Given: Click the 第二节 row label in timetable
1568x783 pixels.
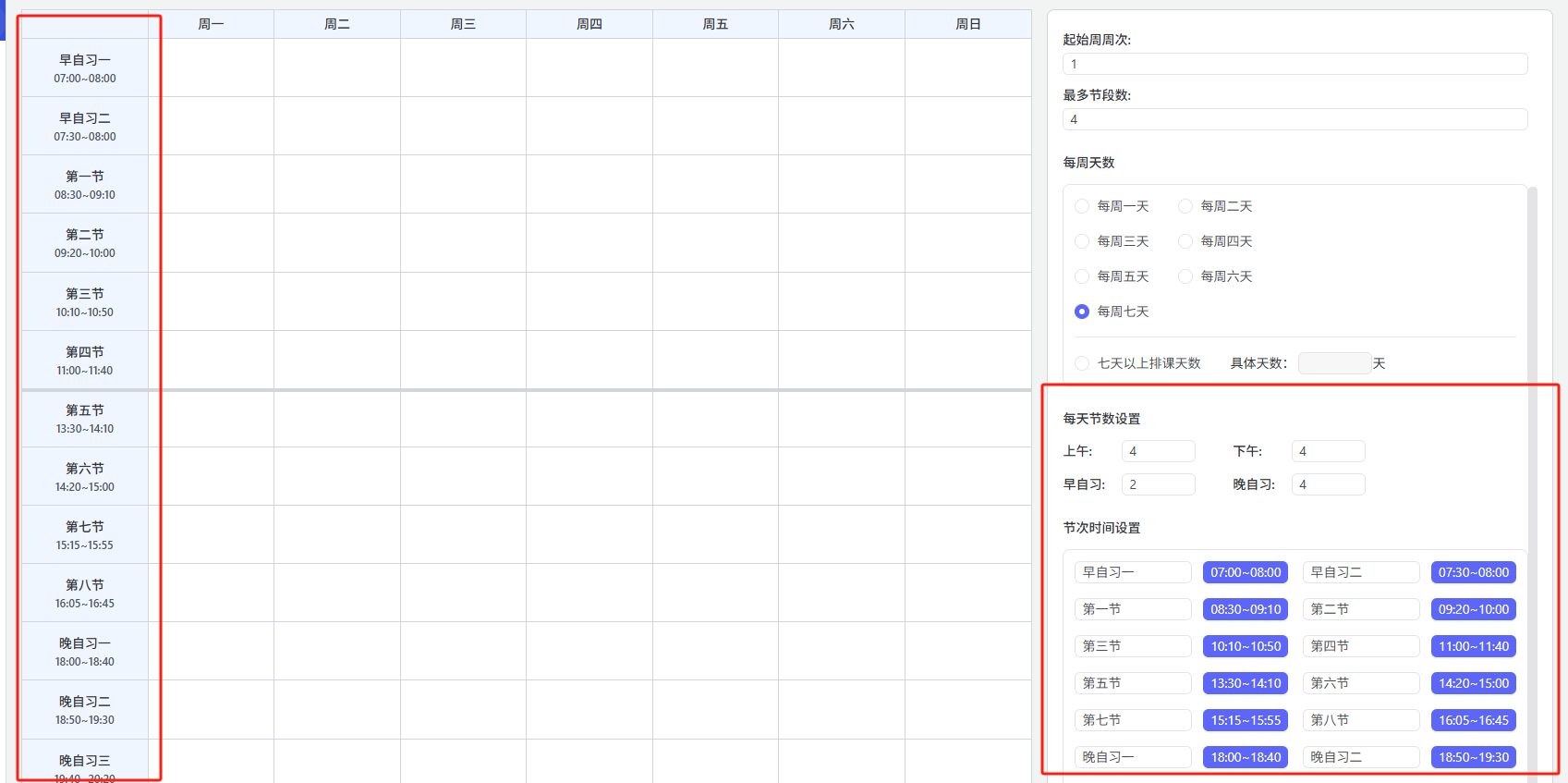Looking at the screenshot, I should coord(85,243).
